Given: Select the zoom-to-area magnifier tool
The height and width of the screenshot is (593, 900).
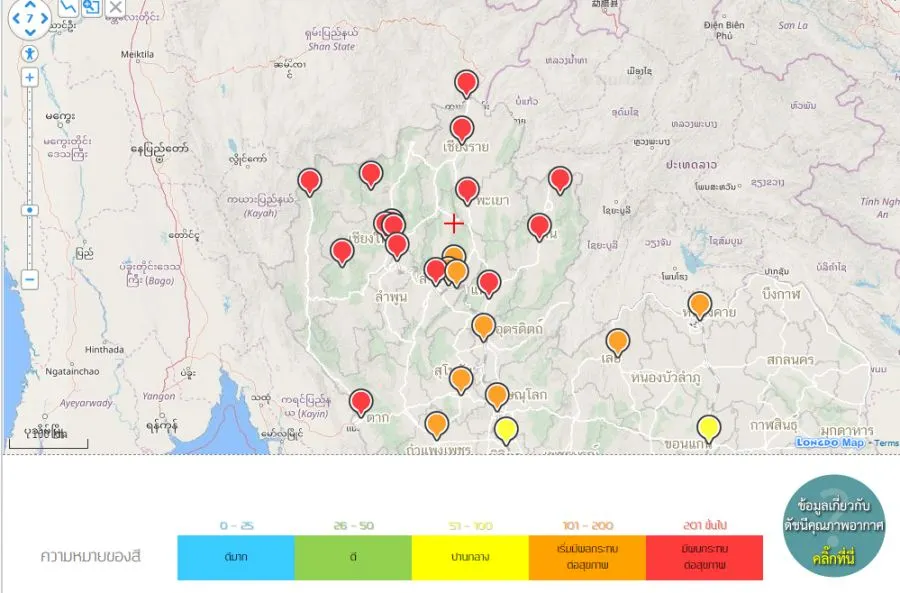Looking at the screenshot, I should click(x=92, y=7).
